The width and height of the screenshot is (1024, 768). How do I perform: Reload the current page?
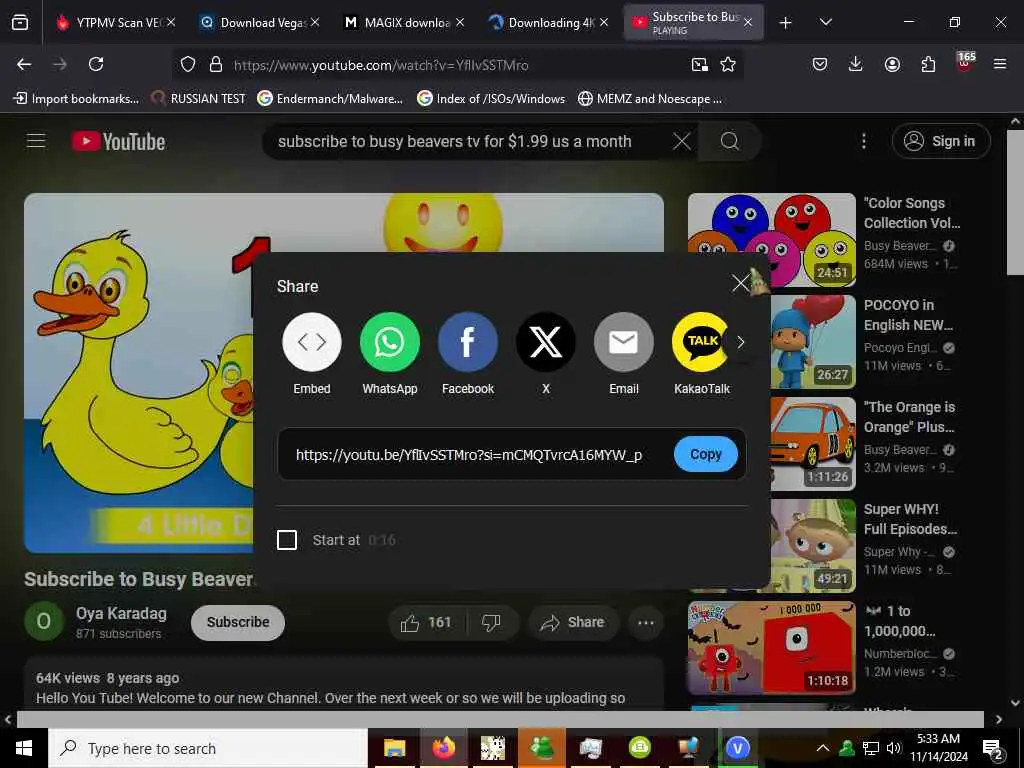(96, 64)
